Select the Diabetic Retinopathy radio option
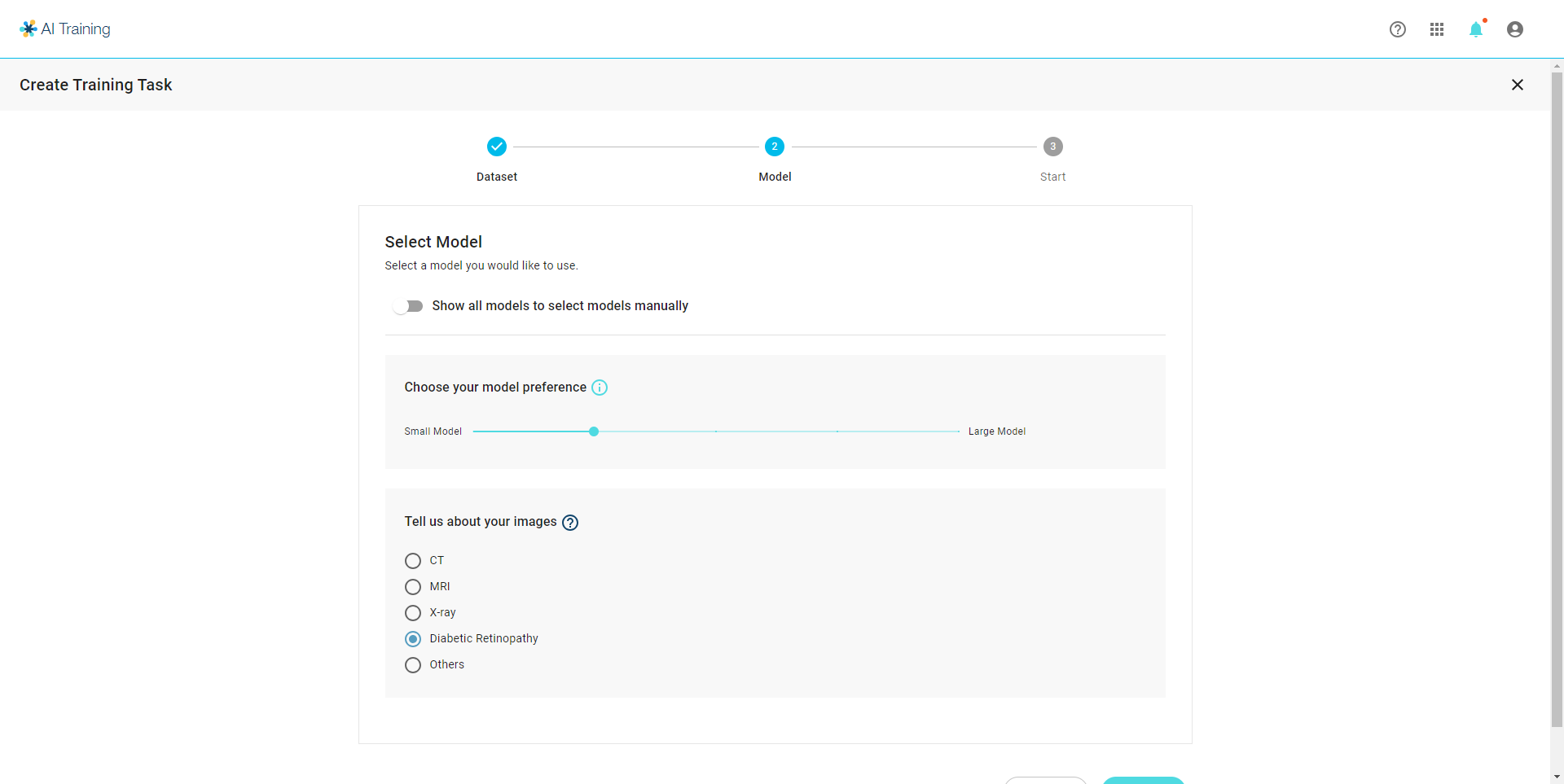 pos(413,639)
